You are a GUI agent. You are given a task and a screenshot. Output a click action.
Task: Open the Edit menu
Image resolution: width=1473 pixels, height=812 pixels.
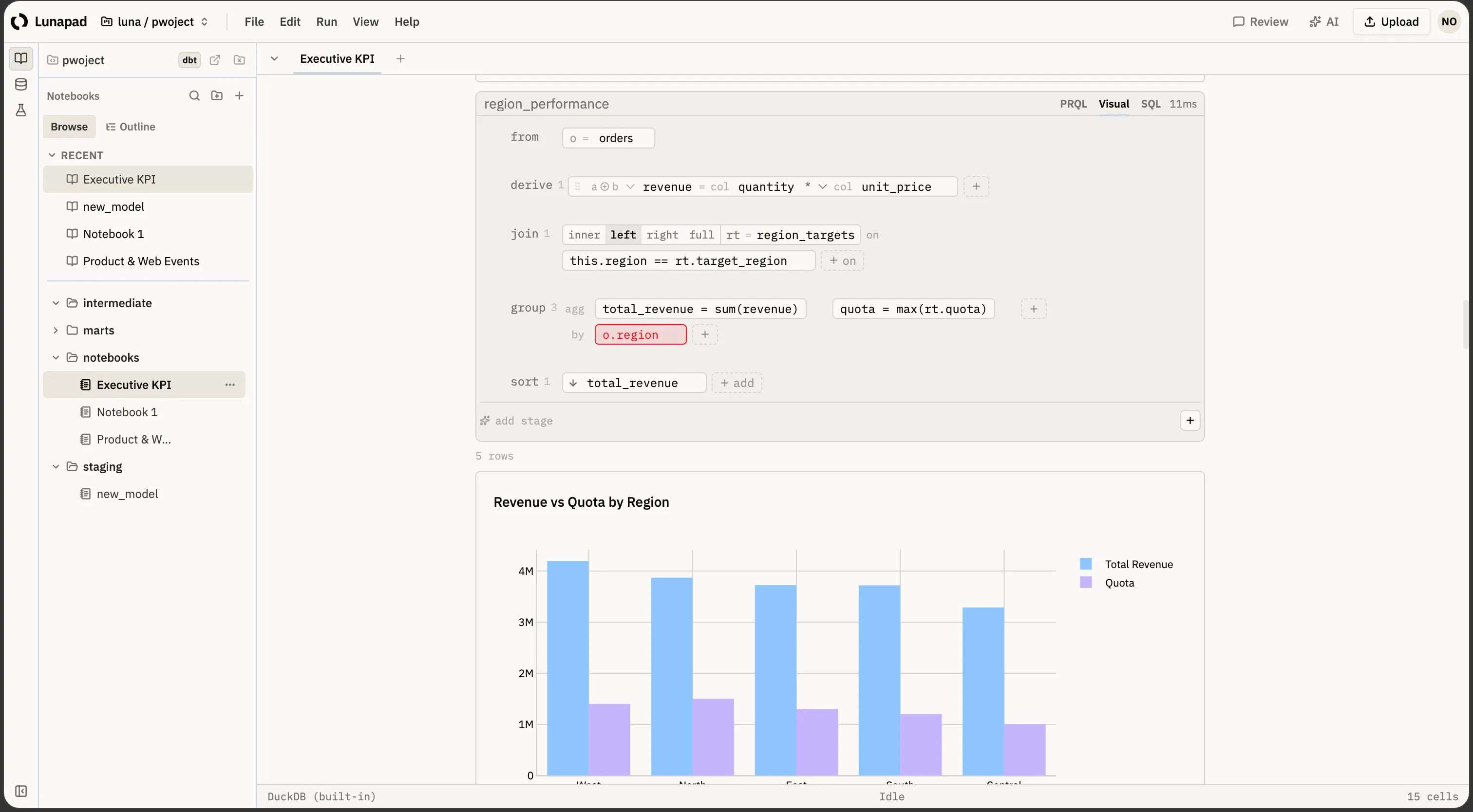point(290,22)
